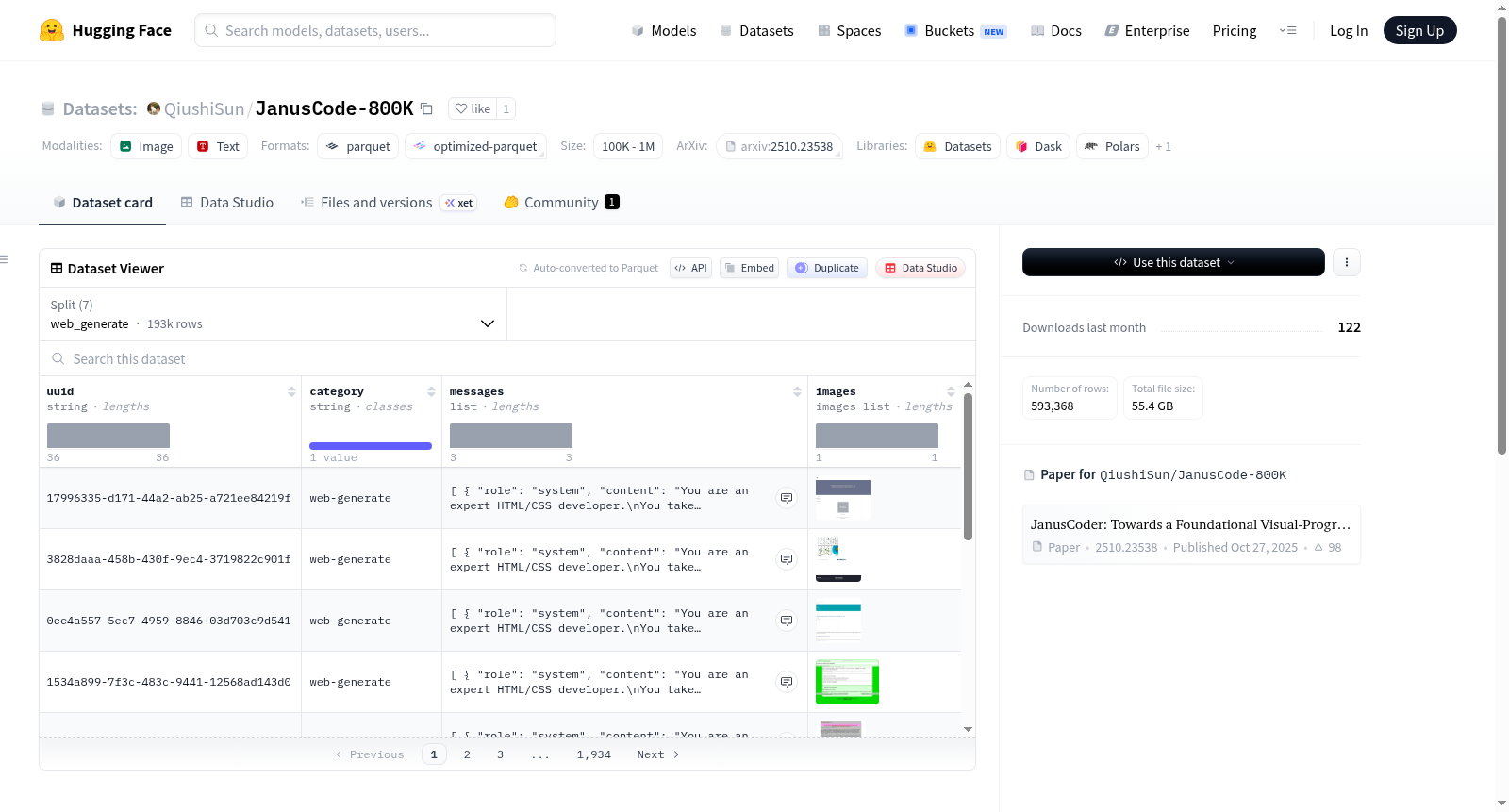
Task: Click the left sidebar toggle icon
Action: [4, 259]
